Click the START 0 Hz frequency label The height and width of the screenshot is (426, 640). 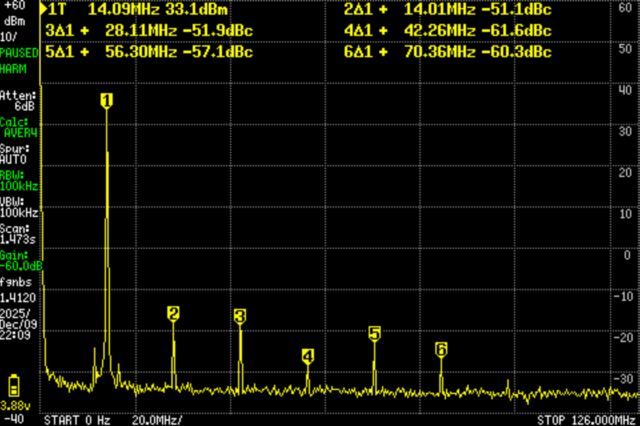coord(77,419)
